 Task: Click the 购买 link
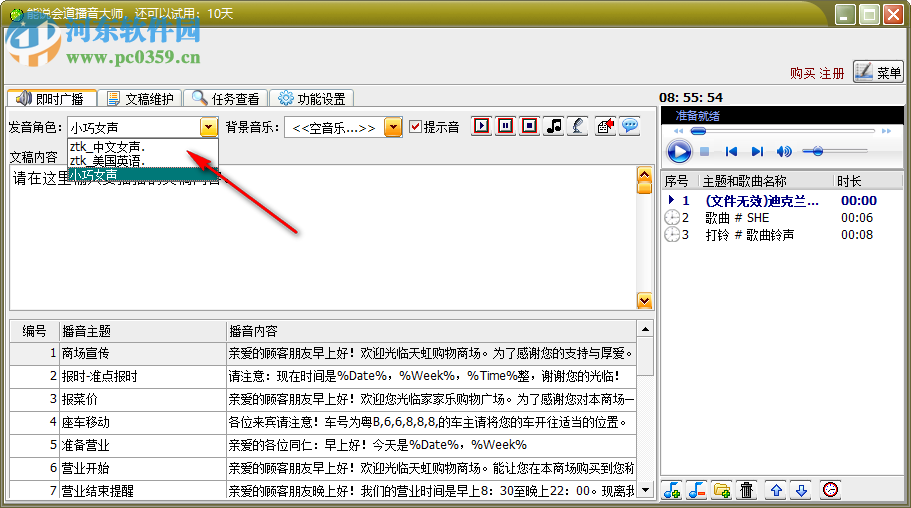802,74
